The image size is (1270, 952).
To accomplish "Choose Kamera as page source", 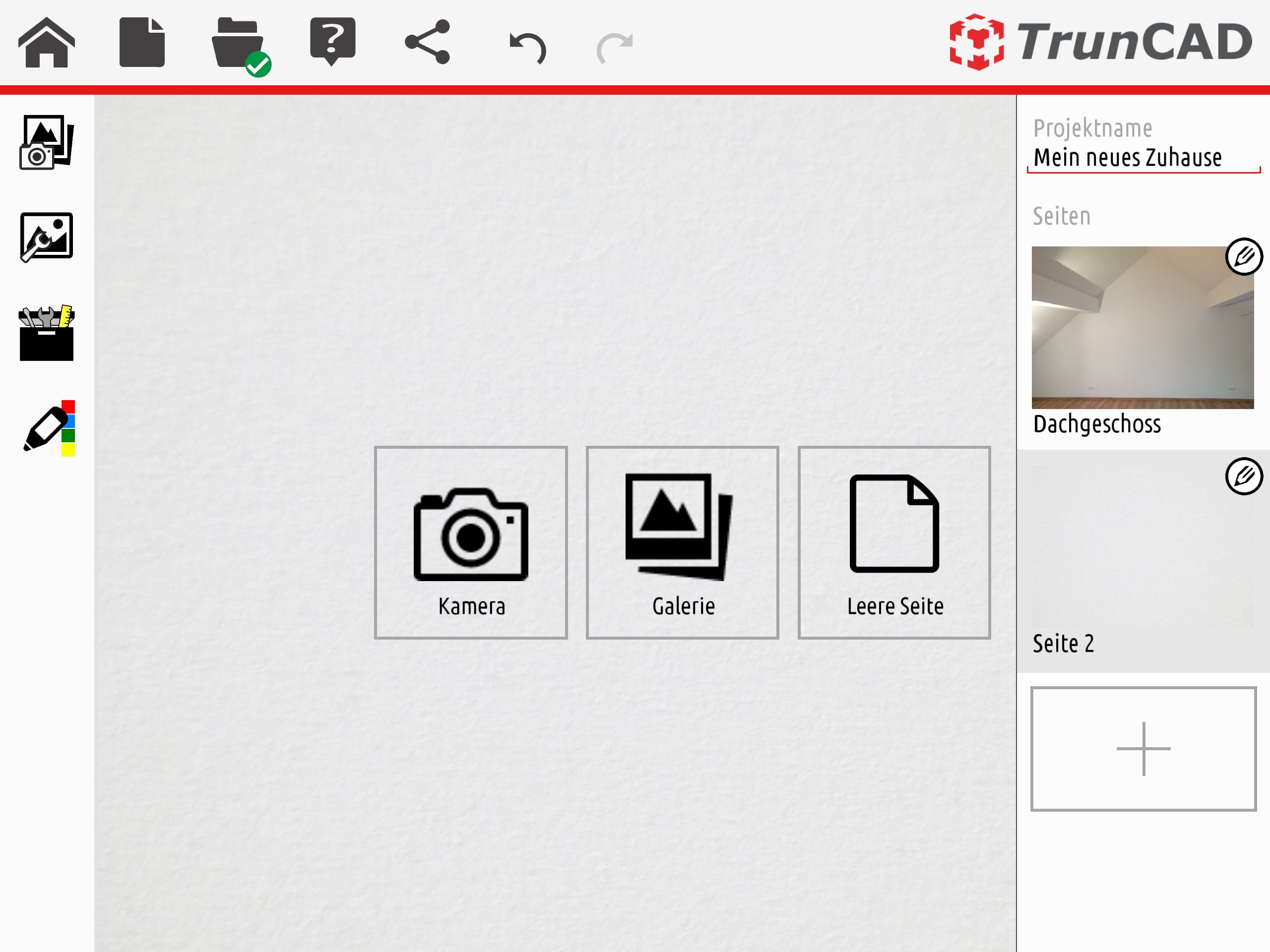I will click(x=470, y=542).
